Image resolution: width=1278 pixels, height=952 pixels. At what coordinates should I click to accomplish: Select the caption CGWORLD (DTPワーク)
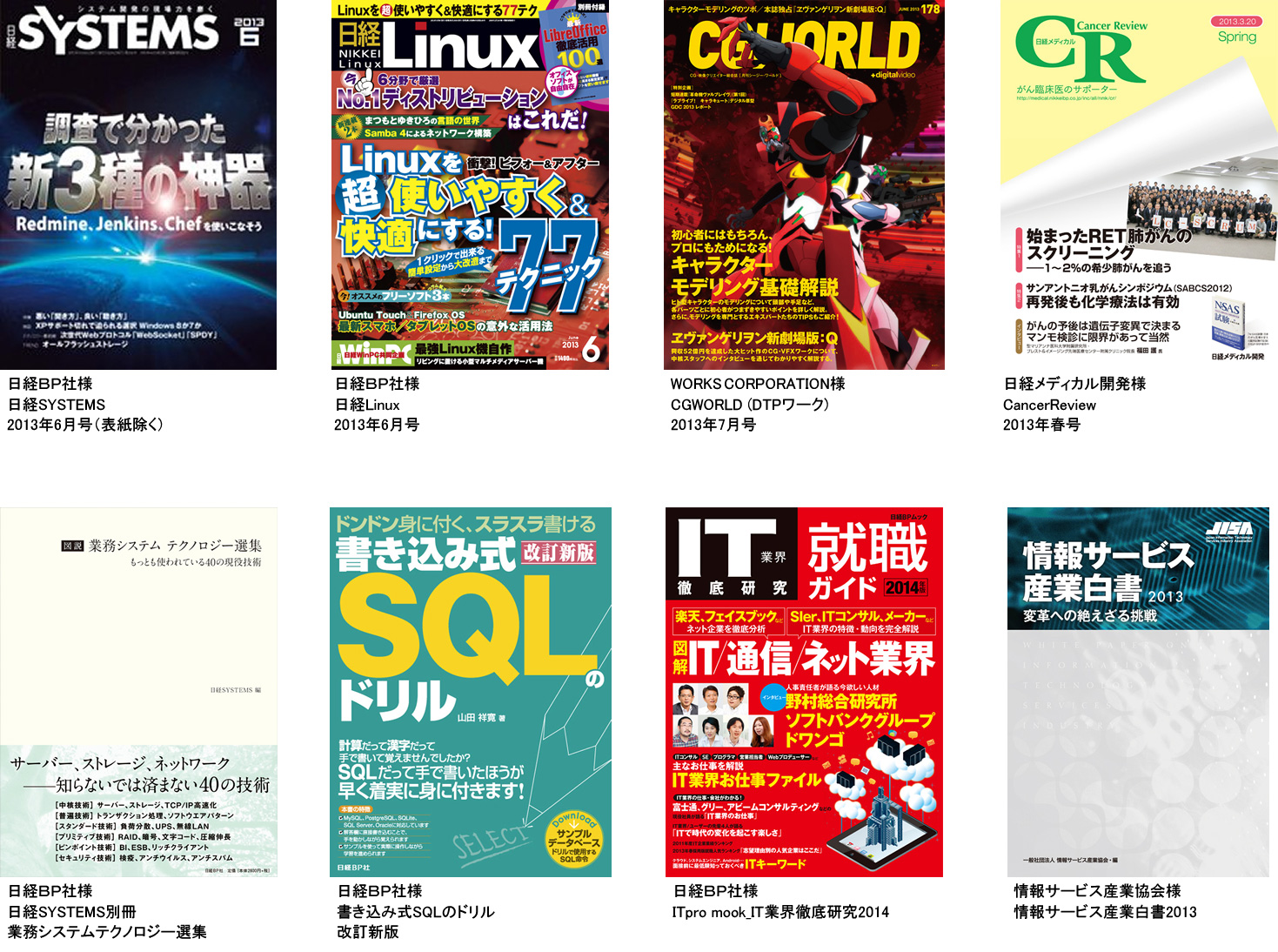pos(750,405)
